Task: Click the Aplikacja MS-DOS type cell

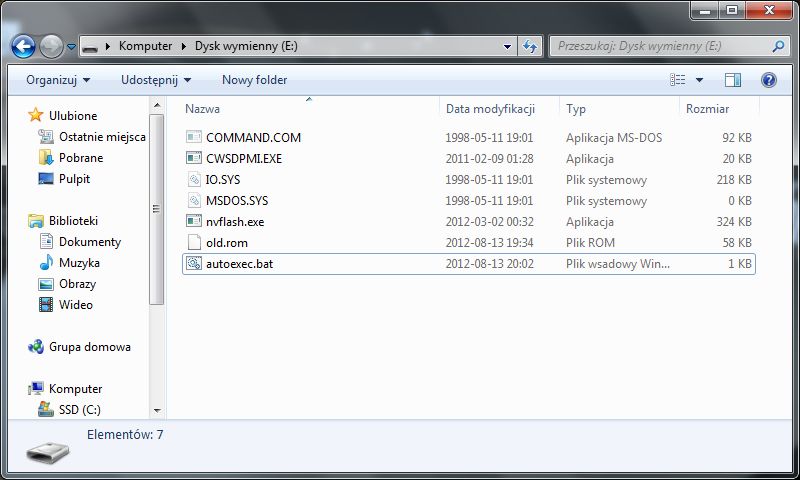Action: click(x=614, y=138)
